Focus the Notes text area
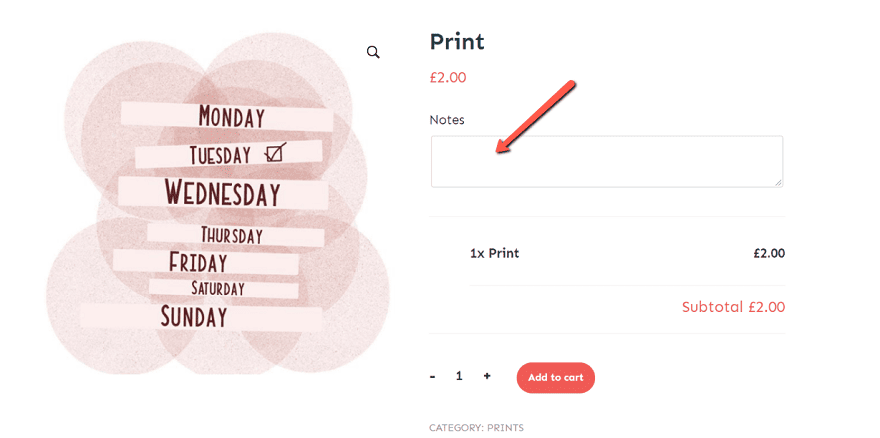This screenshot has height=438, width=880. coord(606,161)
